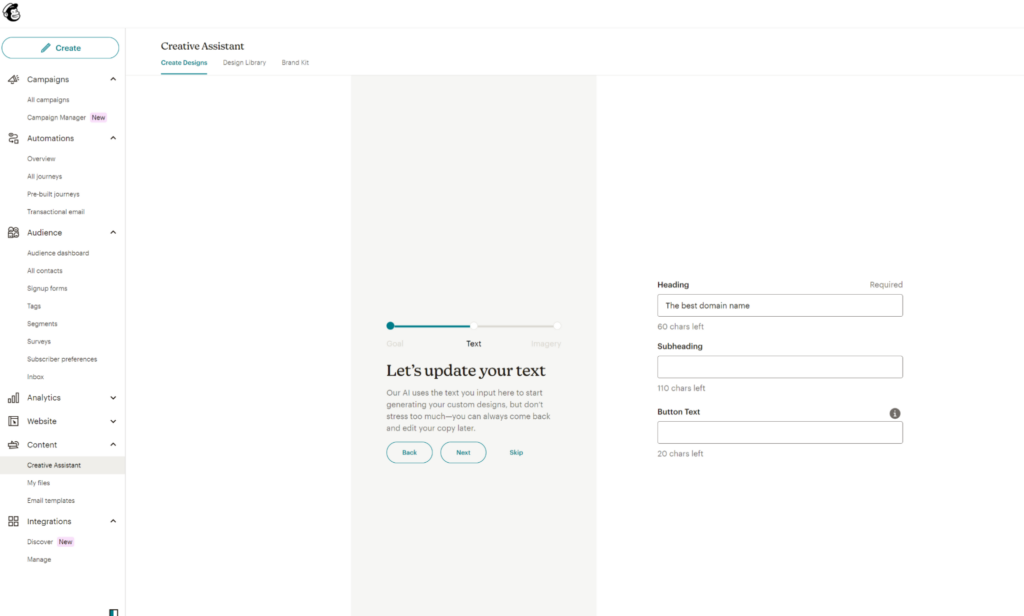Click the Integrations grid icon
This screenshot has width=1024, height=616.
(14, 521)
